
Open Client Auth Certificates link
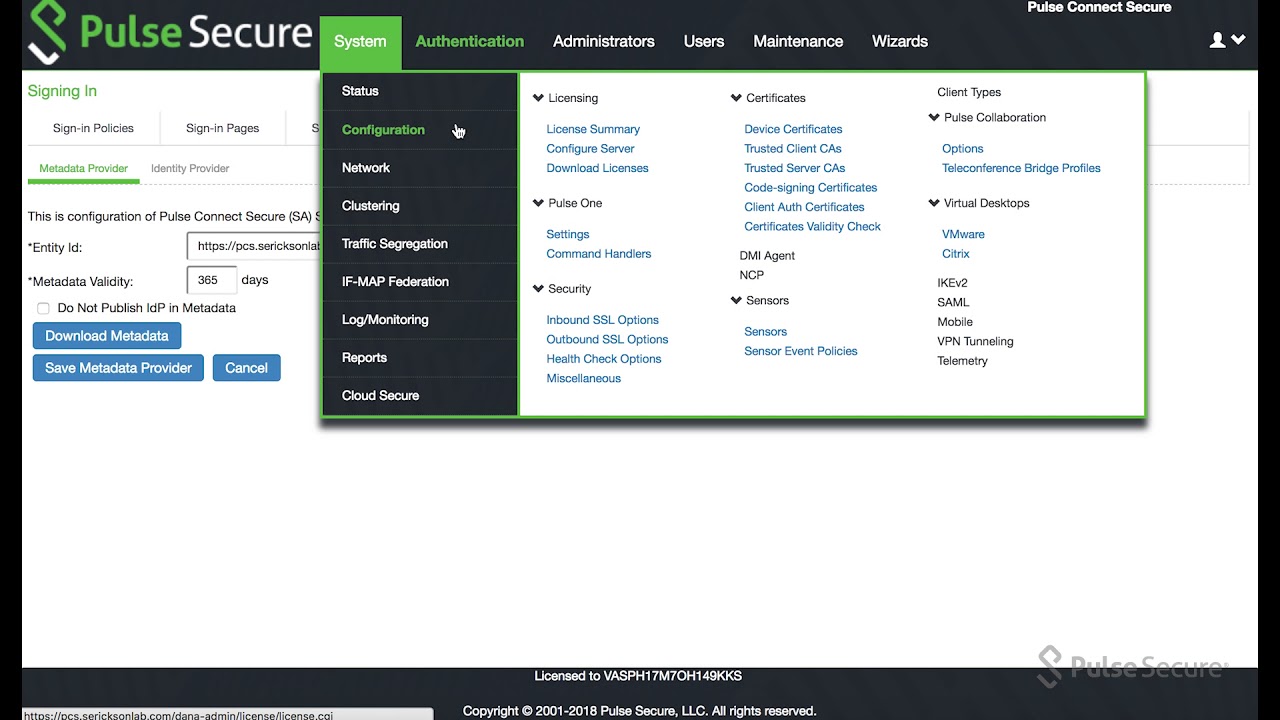pos(804,207)
